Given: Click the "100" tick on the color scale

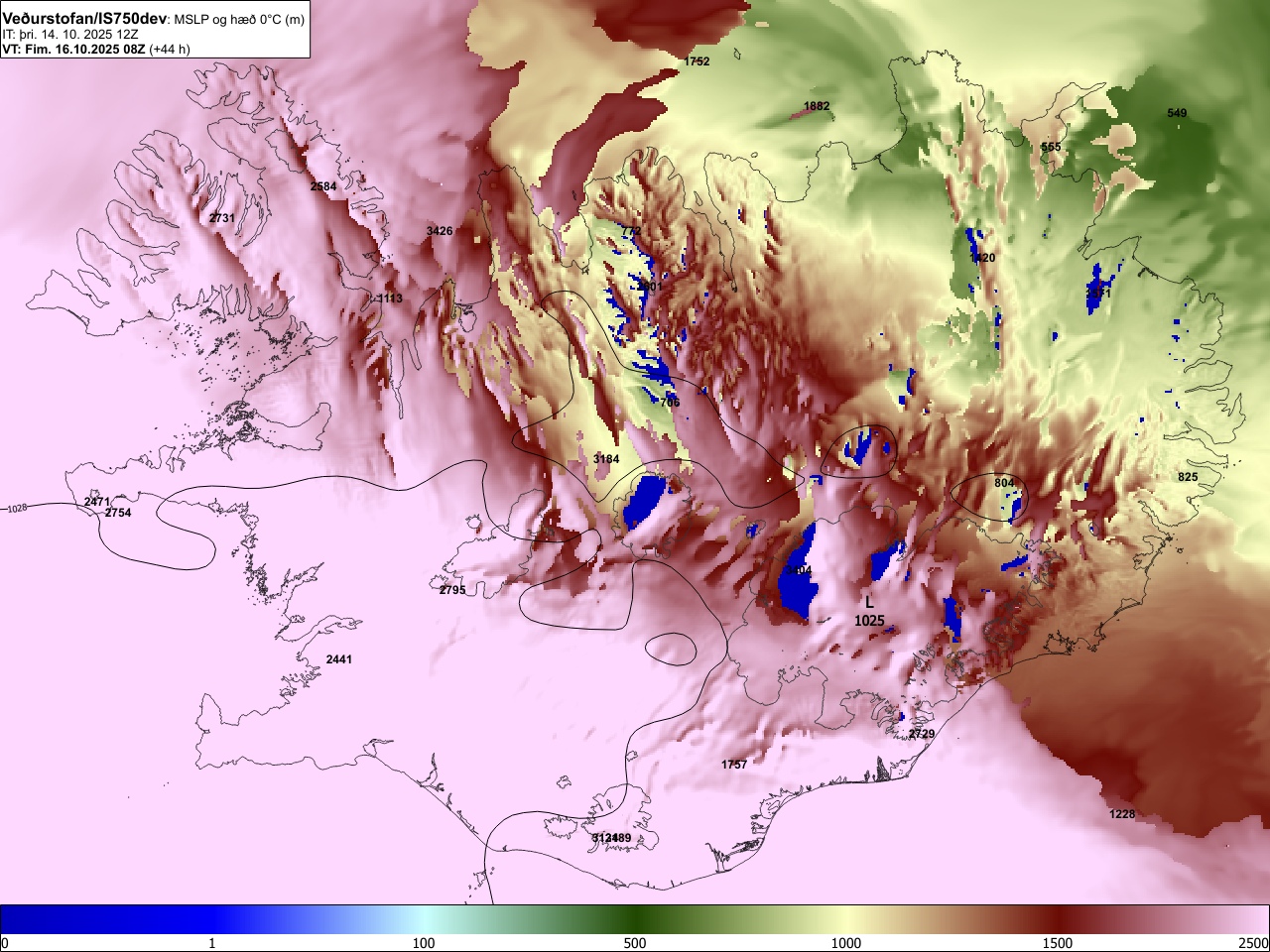Looking at the screenshot, I should [x=424, y=943].
